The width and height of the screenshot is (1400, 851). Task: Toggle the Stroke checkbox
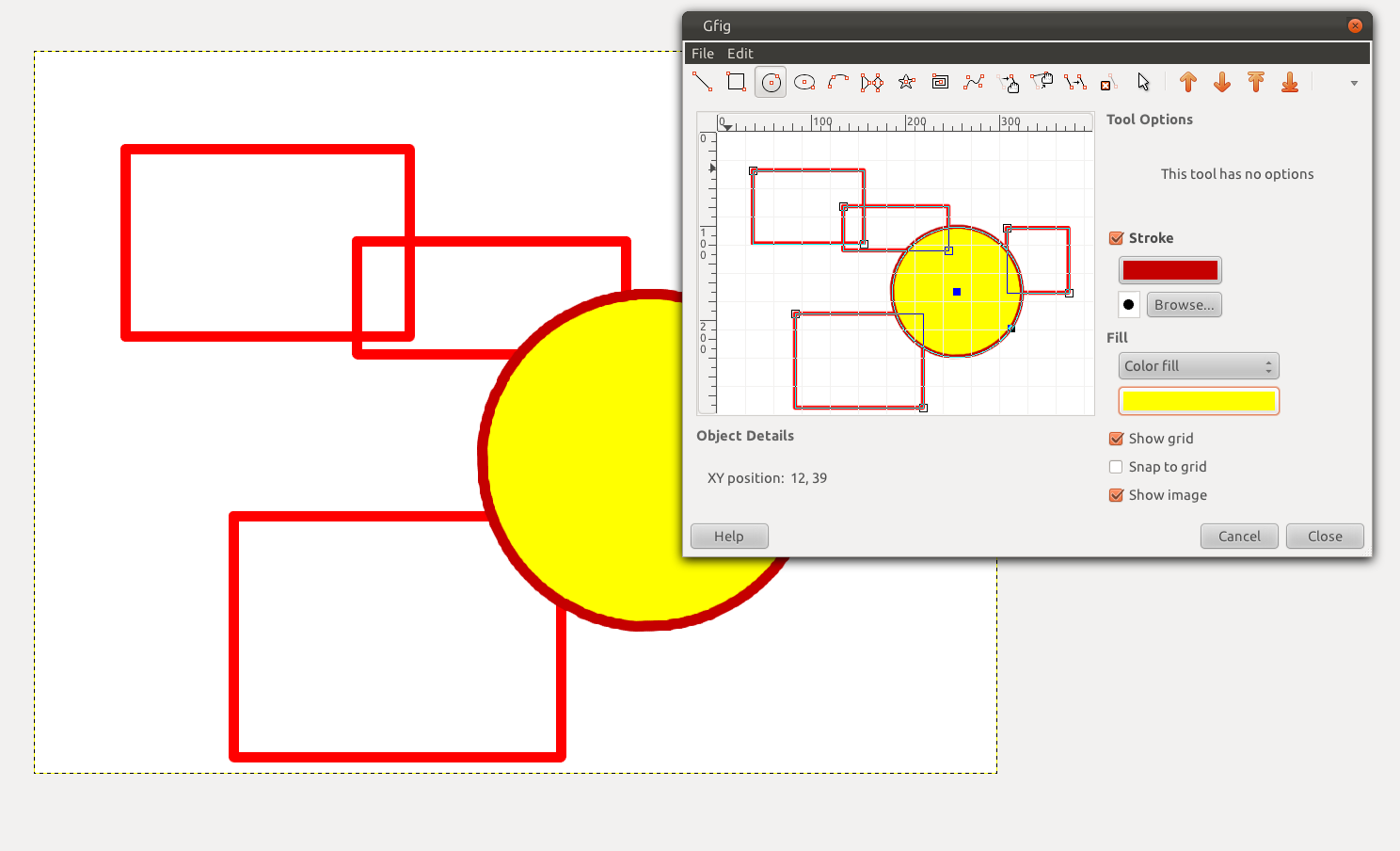(x=1117, y=237)
